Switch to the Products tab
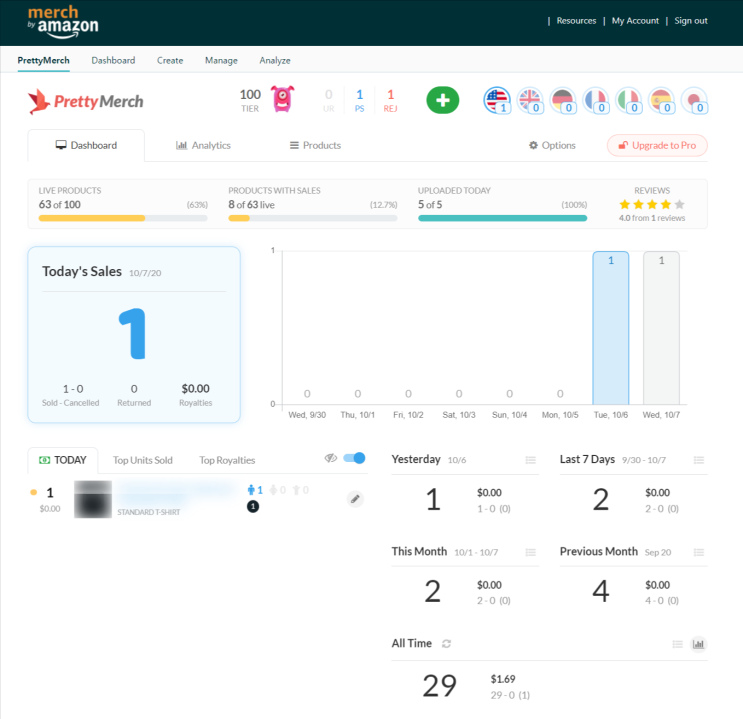The image size is (743, 719). pos(316,146)
